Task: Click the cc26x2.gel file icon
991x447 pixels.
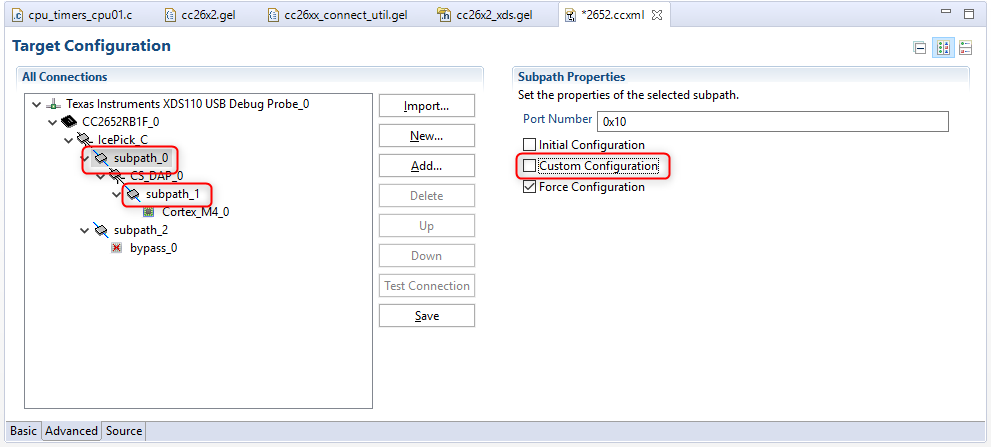Action: coord(169,15)
